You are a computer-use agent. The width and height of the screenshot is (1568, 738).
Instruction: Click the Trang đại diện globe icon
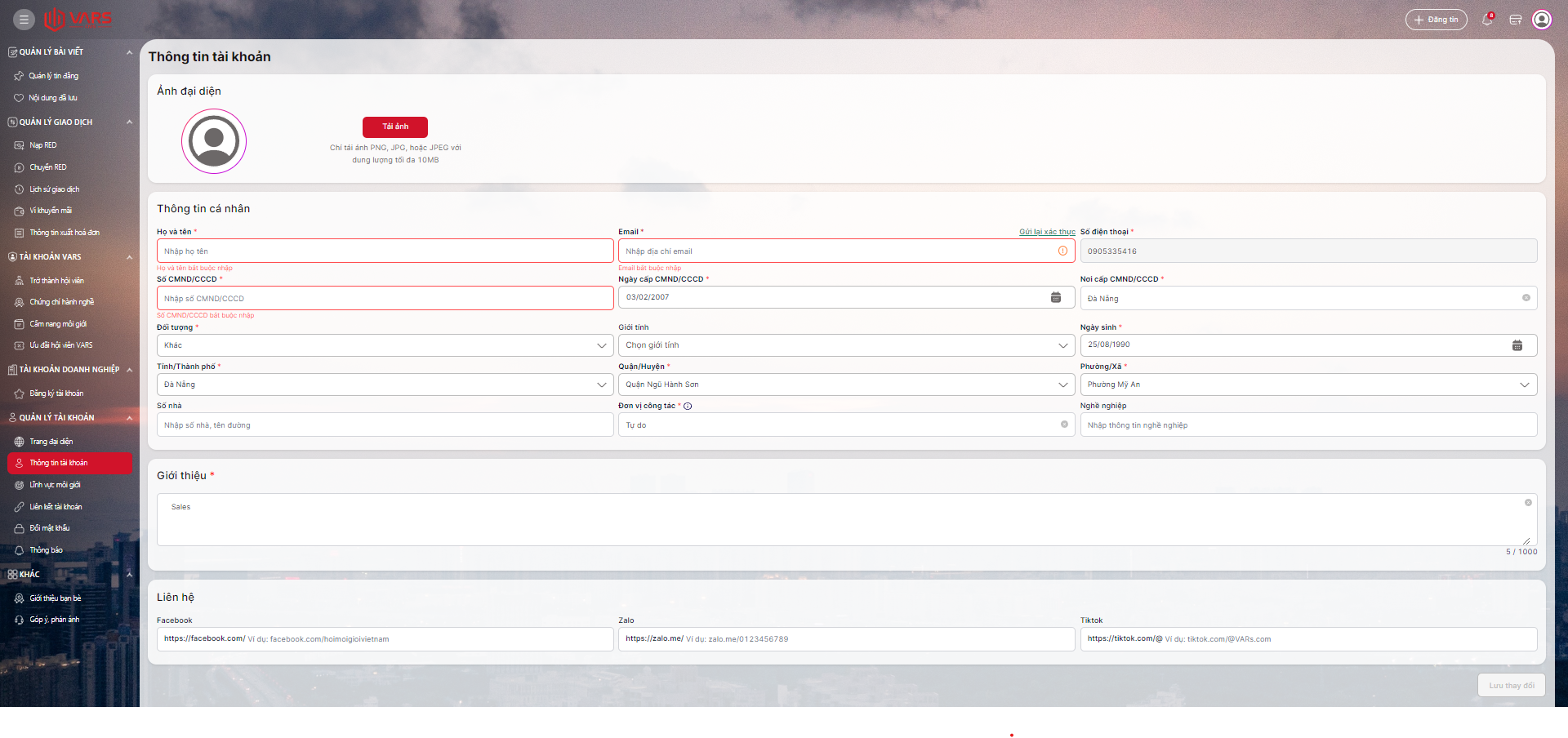click(x=20, y=442)
